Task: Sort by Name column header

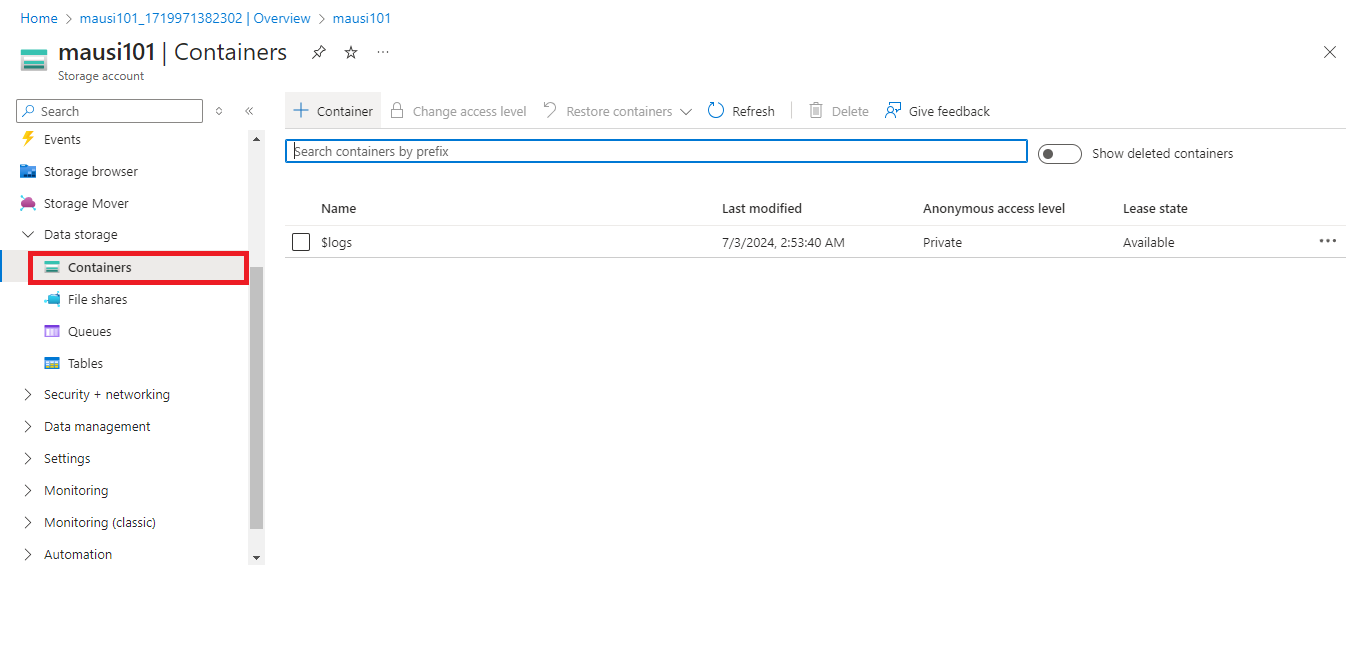Action: coord(339,209)
